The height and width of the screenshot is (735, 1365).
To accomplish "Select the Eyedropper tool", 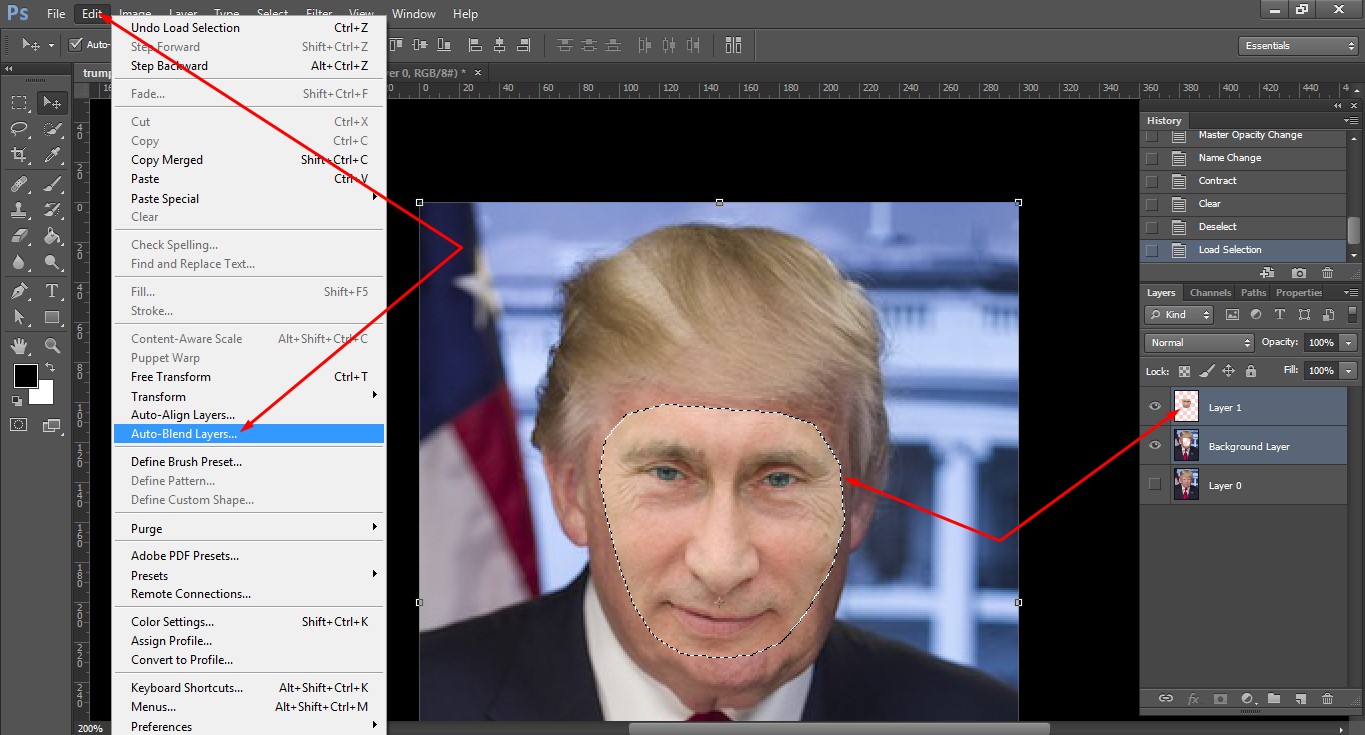I will 52,155.
